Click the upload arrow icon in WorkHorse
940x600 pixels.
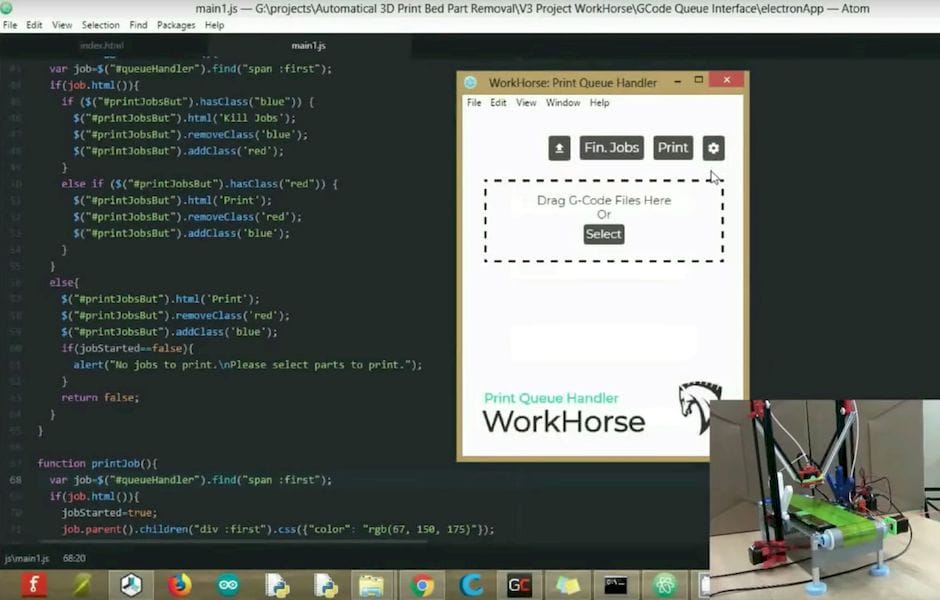[559, 148]
